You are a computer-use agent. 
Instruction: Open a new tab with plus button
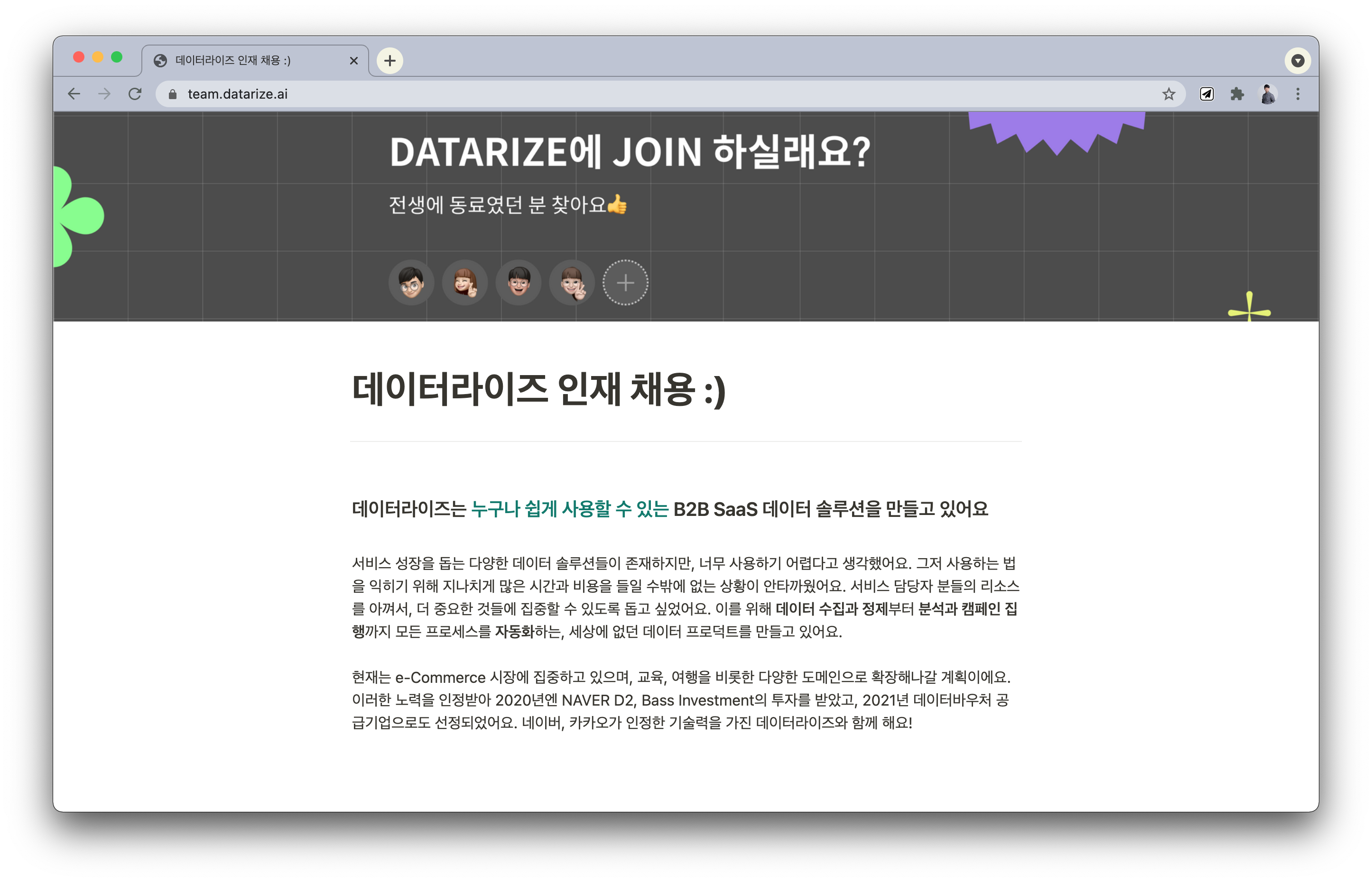pyautogui.click(x=390, y=61)
